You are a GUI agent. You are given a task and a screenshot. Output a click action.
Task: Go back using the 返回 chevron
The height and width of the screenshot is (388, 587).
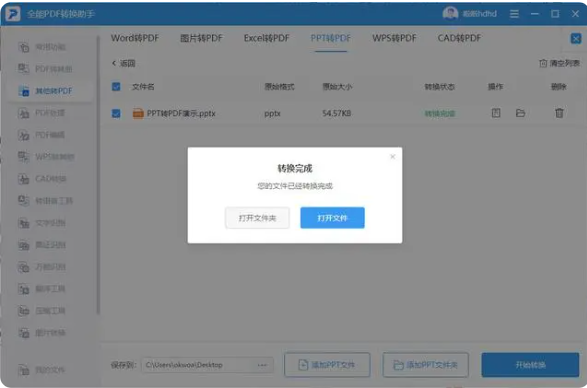click(114, 63)
